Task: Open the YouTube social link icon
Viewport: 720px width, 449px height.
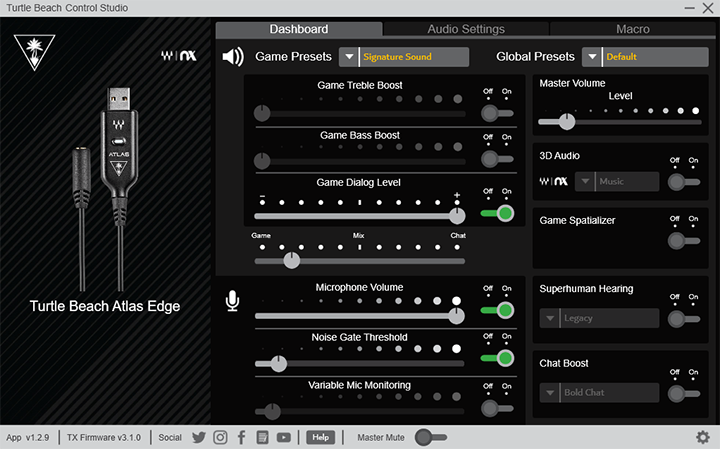Action: pyautogui.click(x=284, y=437)
